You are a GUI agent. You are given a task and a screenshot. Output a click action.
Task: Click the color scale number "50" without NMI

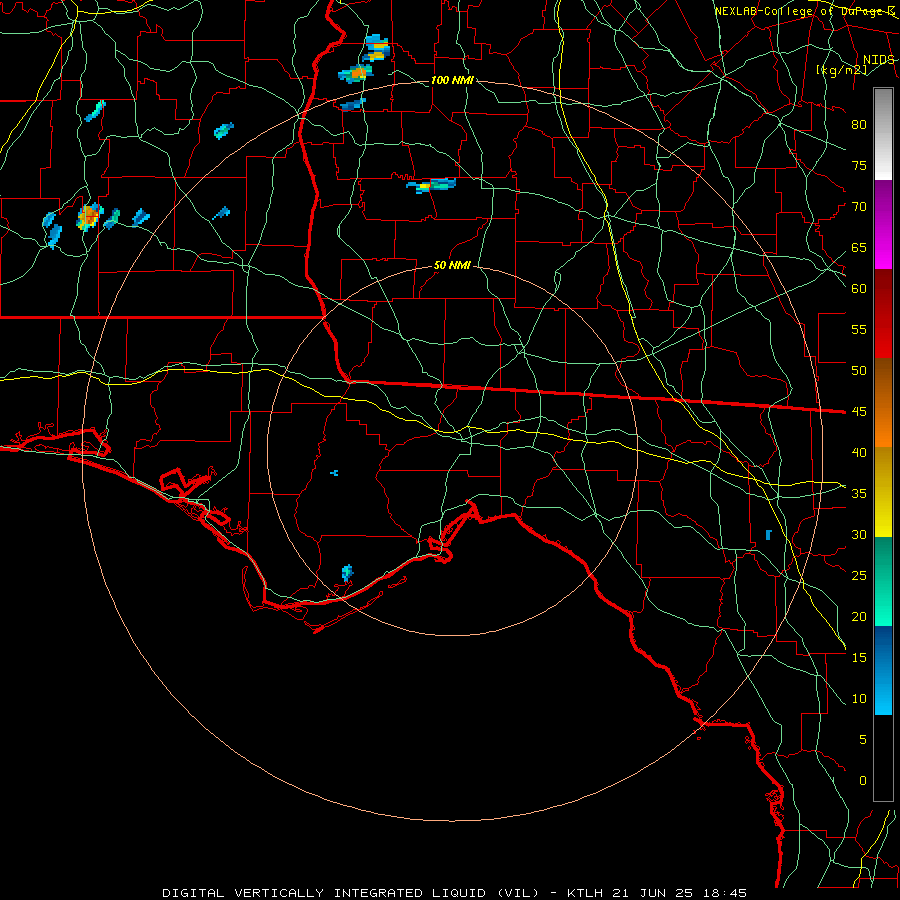[x=859, y=371]
